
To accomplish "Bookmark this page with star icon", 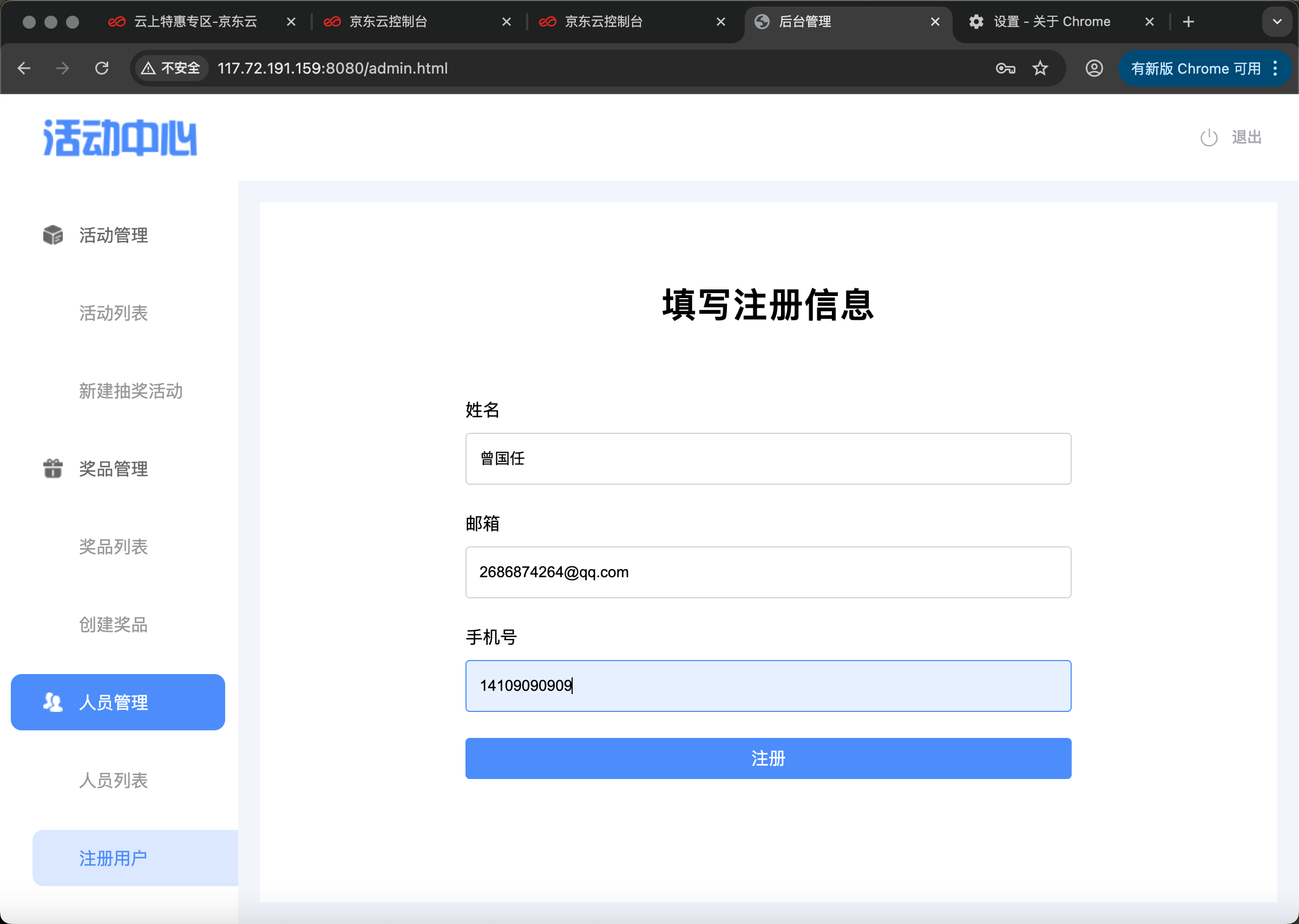I will click(1040, 68).
